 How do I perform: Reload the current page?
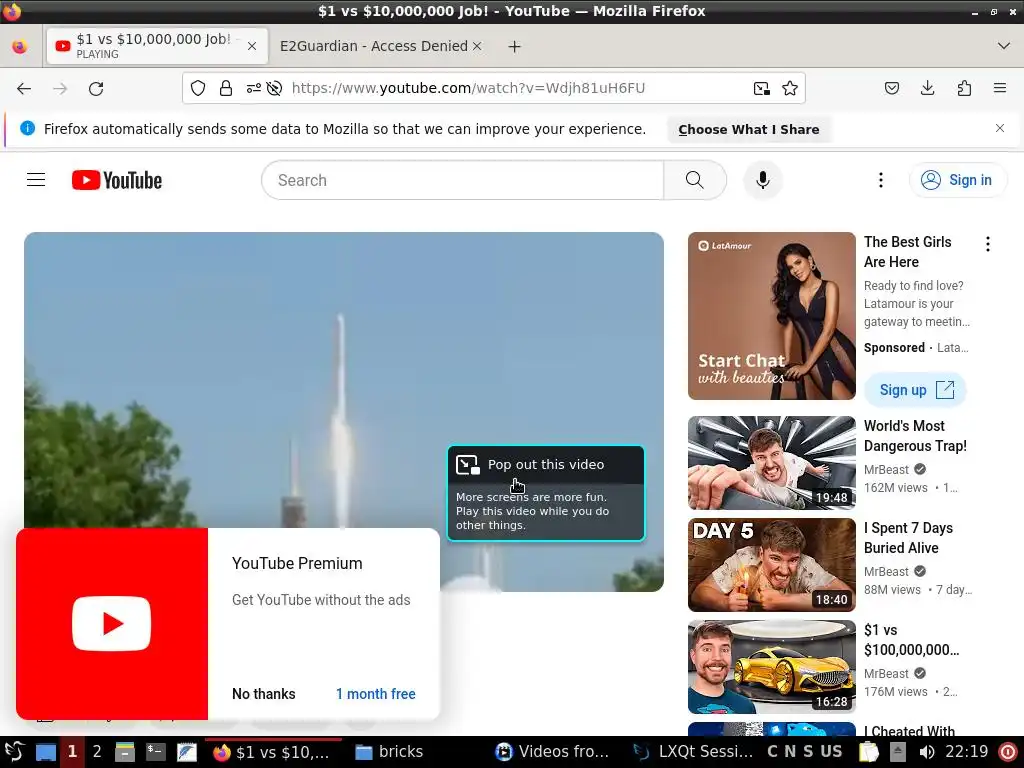[96, 88]
